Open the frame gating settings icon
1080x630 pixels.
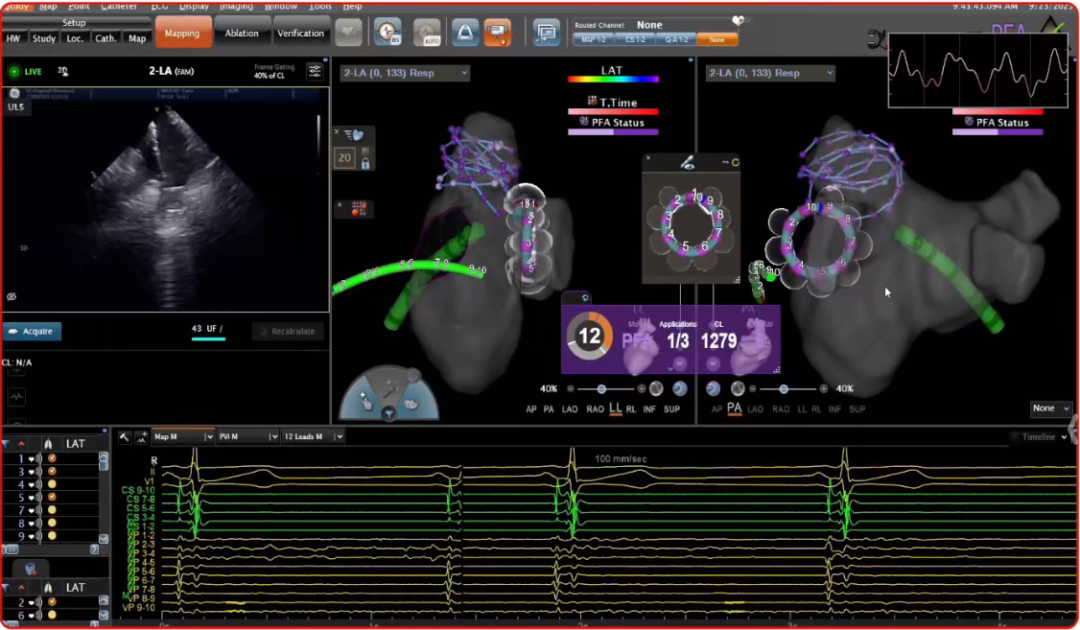[315, 71]
